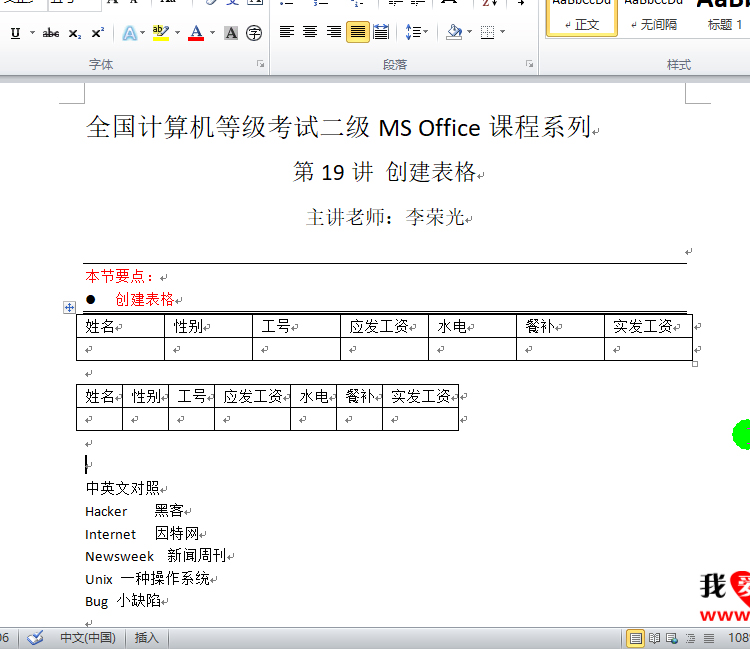
Task: Click line Internet 因特网
Action: click(142, 533)
